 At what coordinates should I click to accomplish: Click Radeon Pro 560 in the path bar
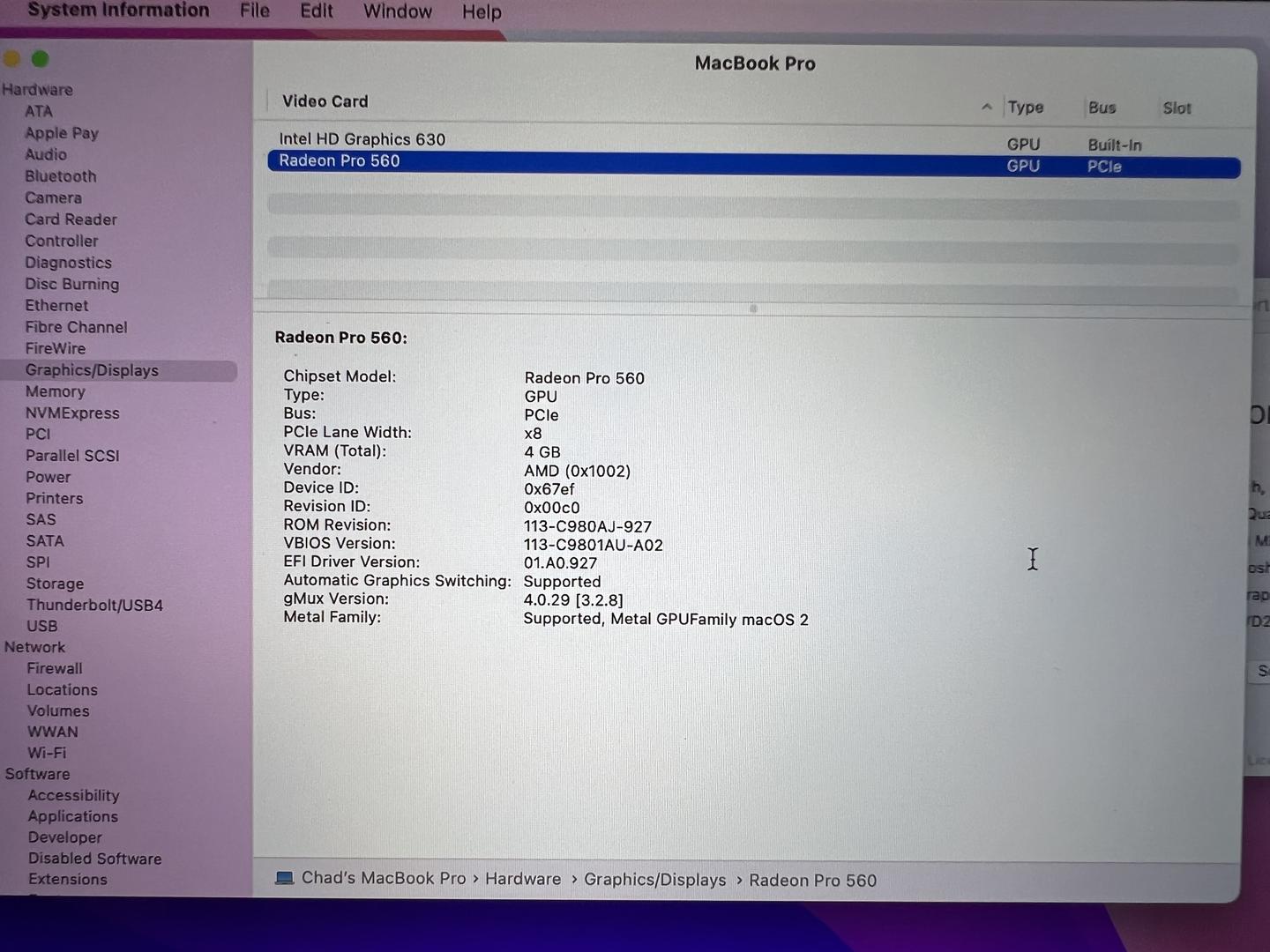[813, 881]
